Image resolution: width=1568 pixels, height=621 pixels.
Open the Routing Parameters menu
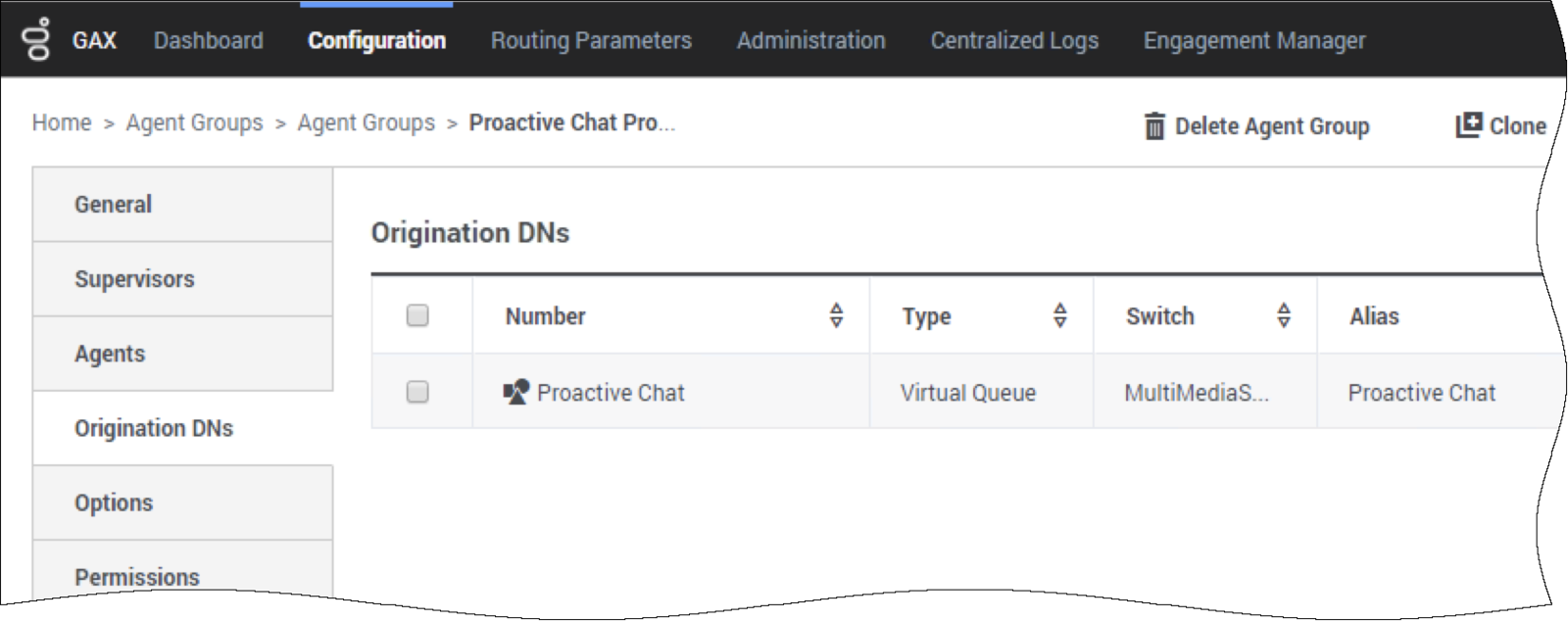click(x=591, y=40)
